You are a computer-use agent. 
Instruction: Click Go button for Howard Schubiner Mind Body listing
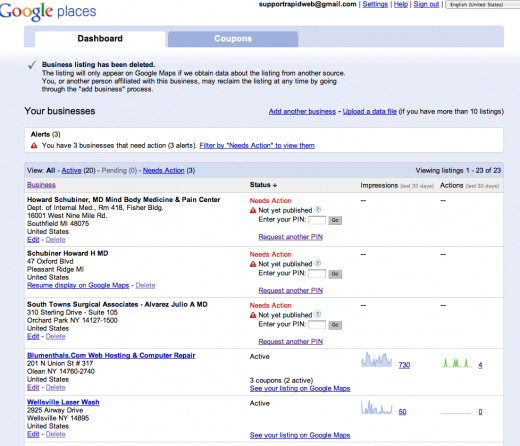335,220
